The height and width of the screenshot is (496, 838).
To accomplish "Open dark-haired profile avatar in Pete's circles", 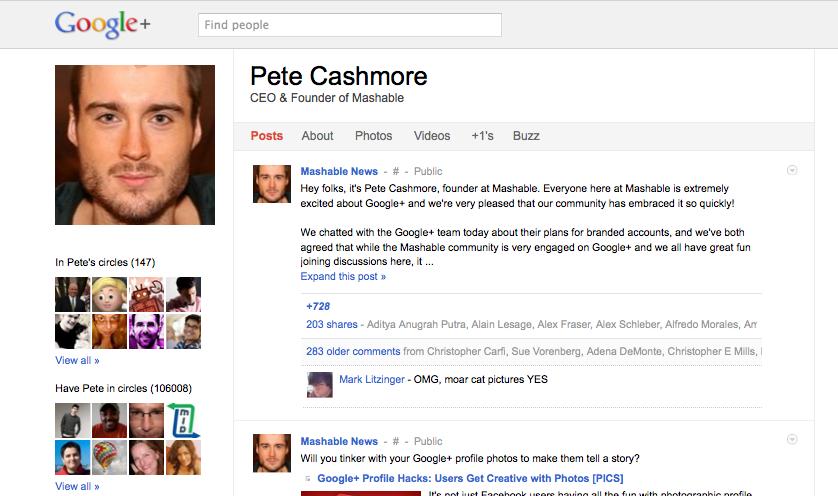I will click(183, 294).
